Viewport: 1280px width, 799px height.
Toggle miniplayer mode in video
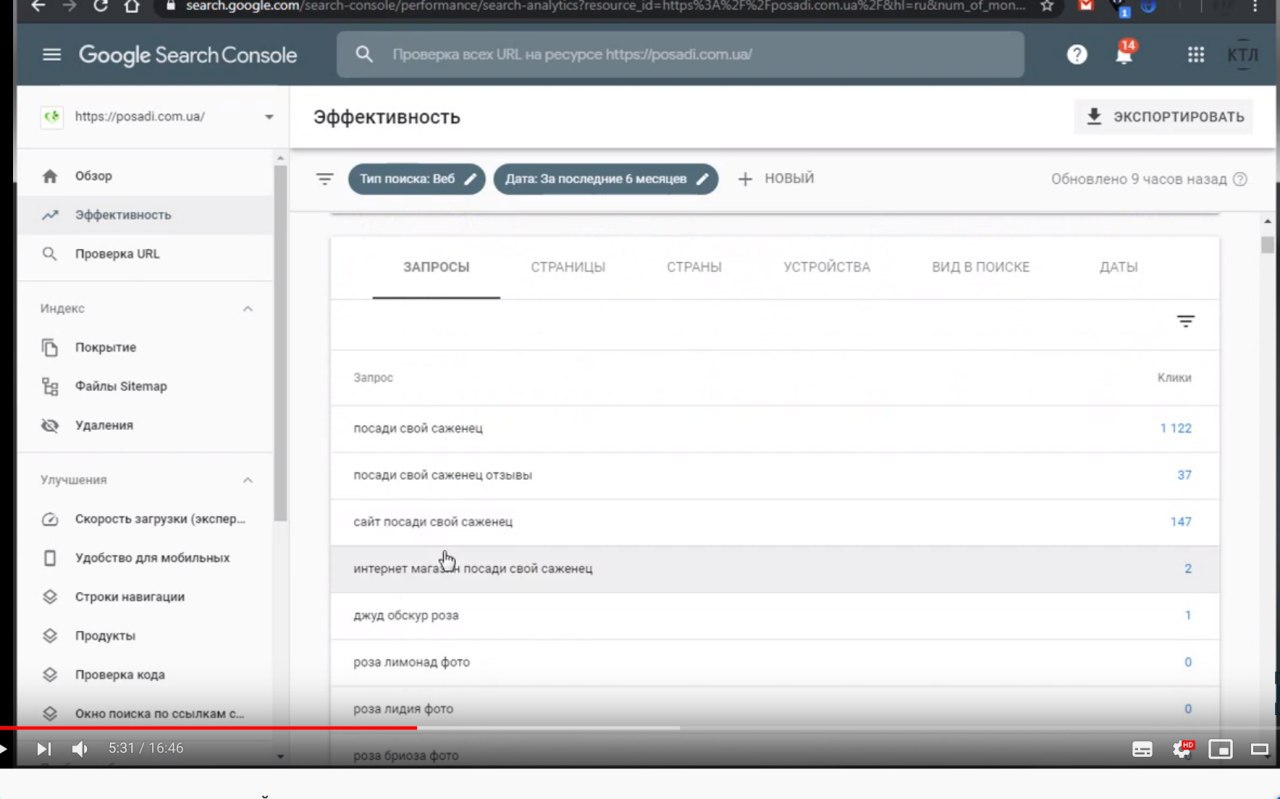[1220, 749]
